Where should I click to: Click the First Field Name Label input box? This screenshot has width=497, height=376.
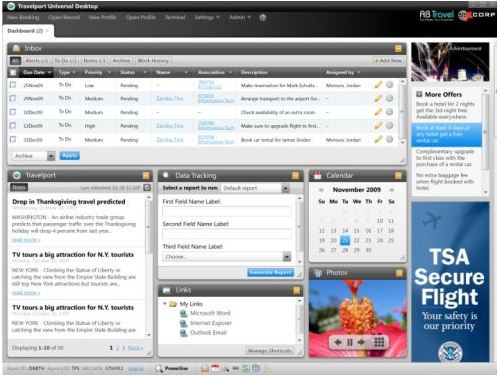coord(226,212)
